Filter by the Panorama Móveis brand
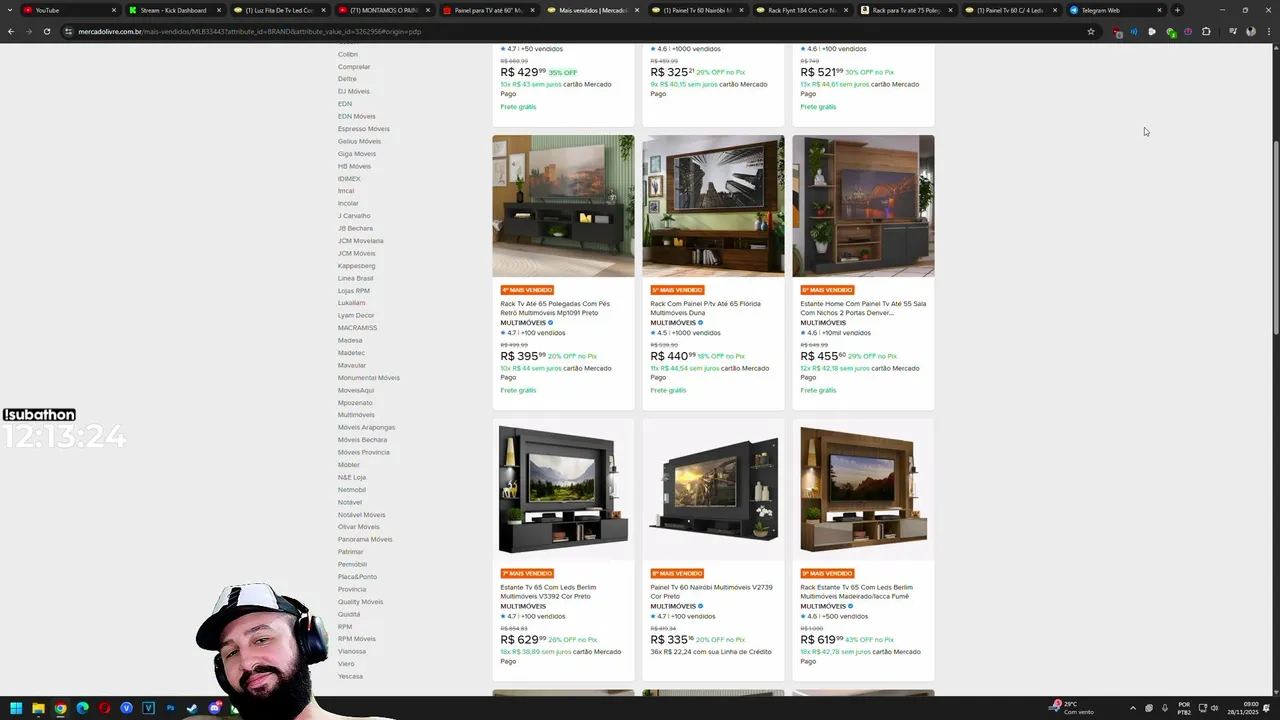Screen dimensions: 1280x720 point(365,539)
